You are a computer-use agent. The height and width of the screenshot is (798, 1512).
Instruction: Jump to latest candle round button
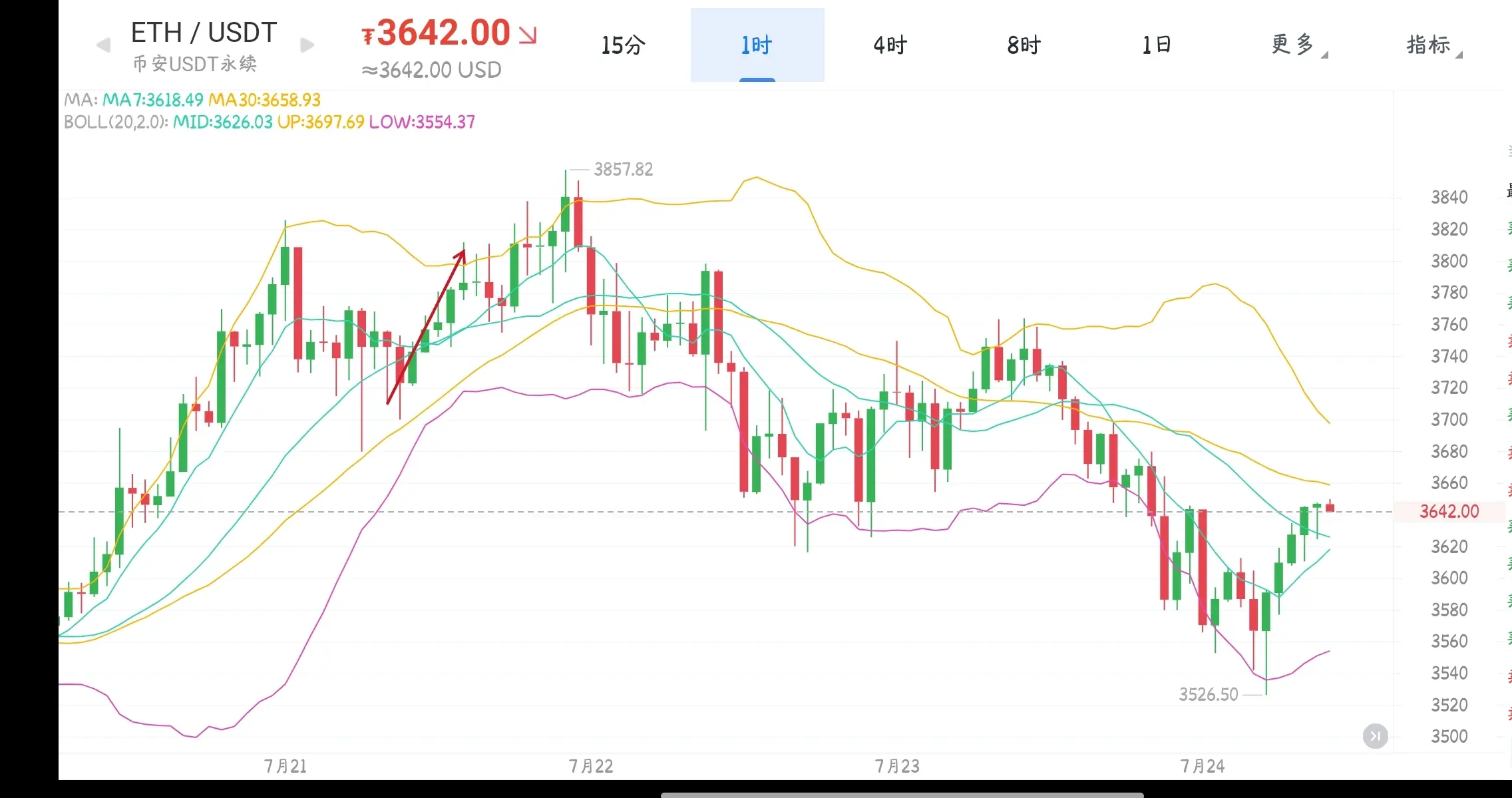tap(1375, 736)
